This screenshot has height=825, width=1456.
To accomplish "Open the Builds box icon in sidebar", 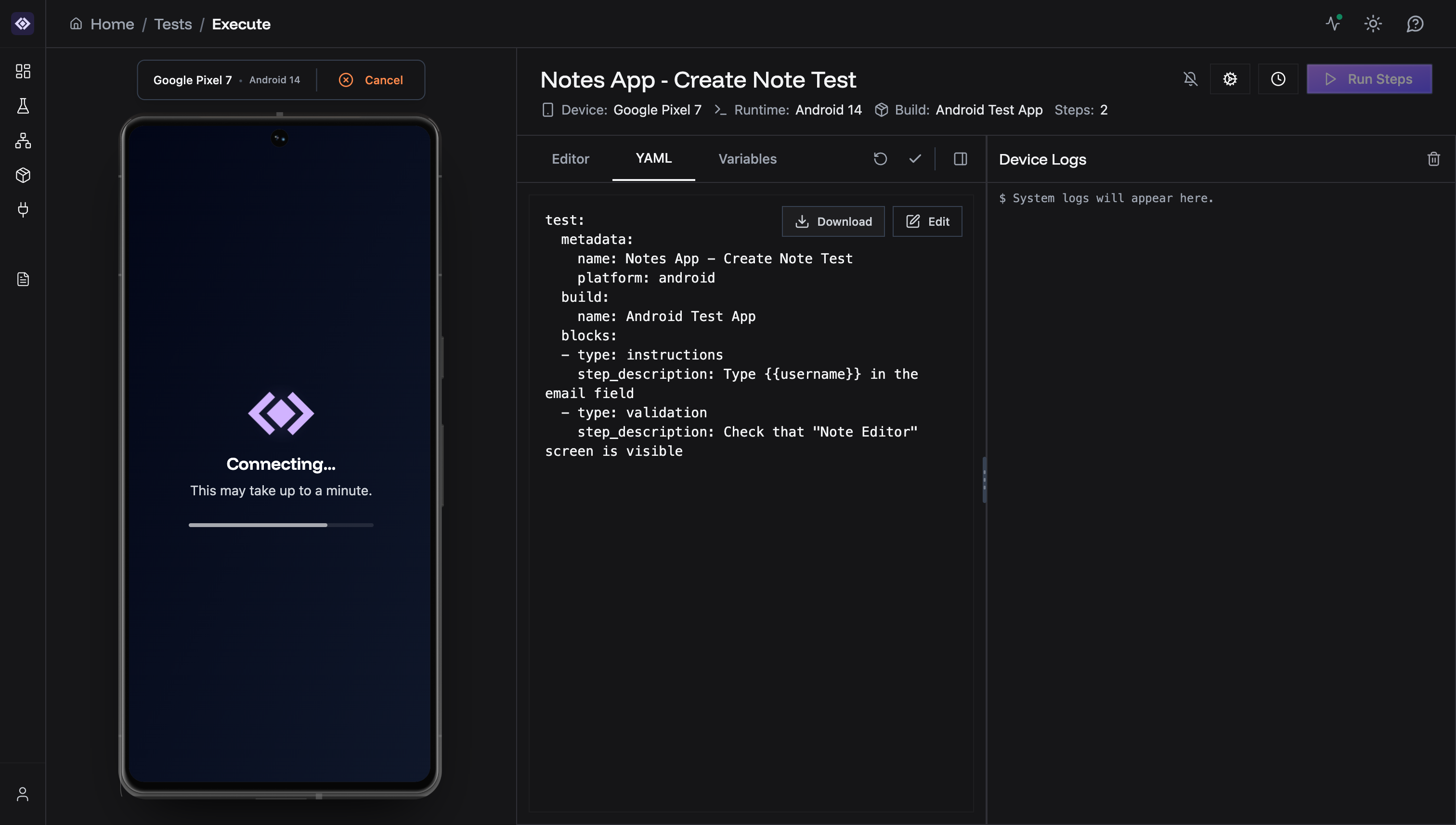I will click(23, 175).
